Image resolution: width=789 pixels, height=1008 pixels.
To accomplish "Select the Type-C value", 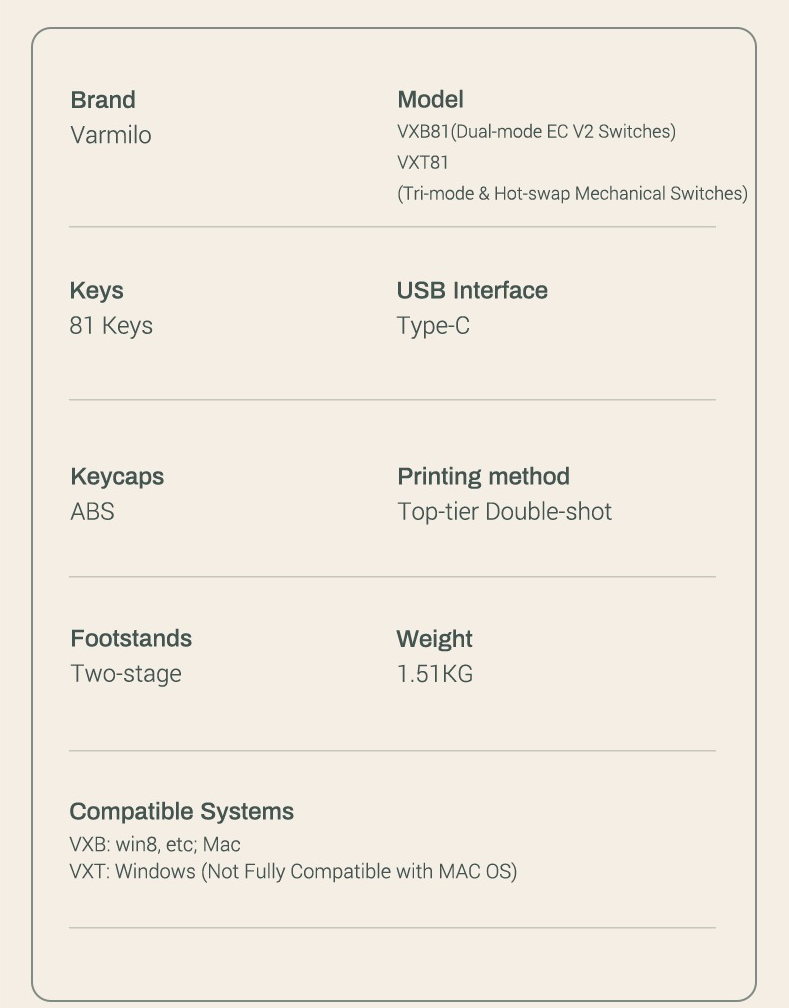I will coord(433,325).
